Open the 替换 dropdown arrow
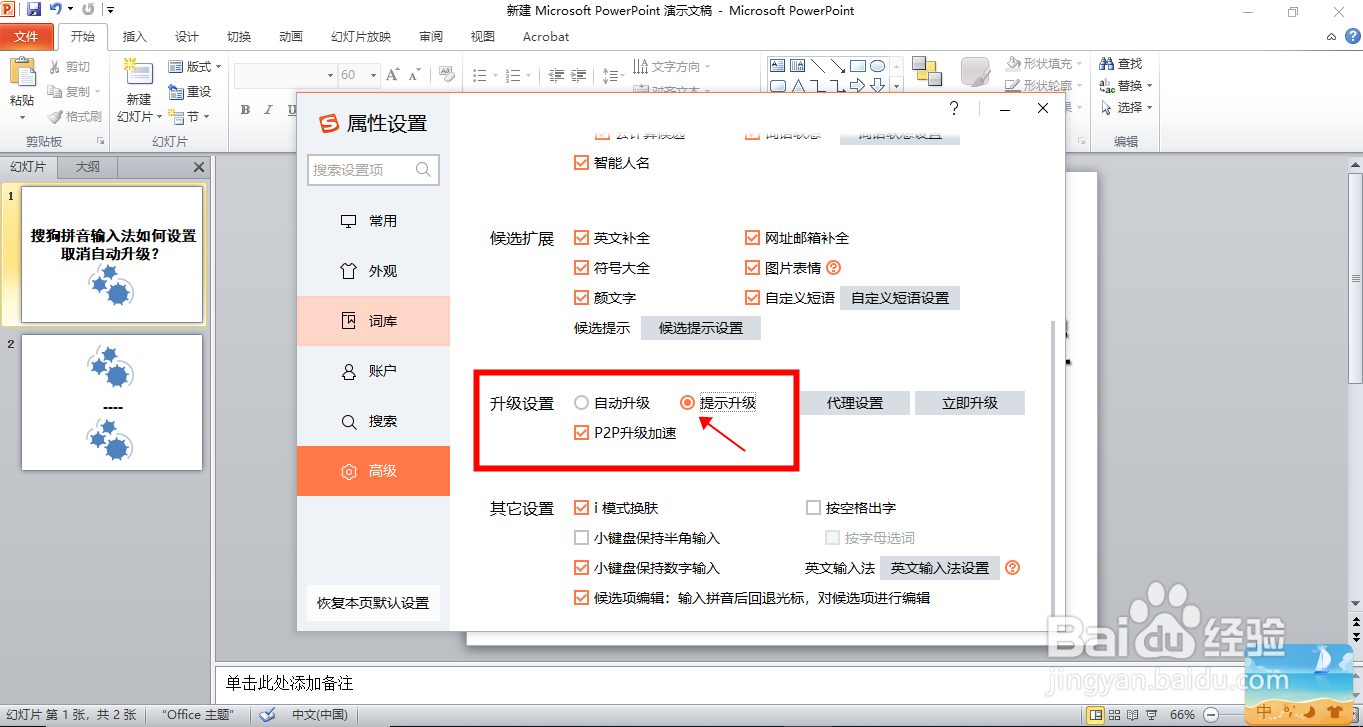Viewport: 1363px width, 727px height. [x=1149, y=86]
